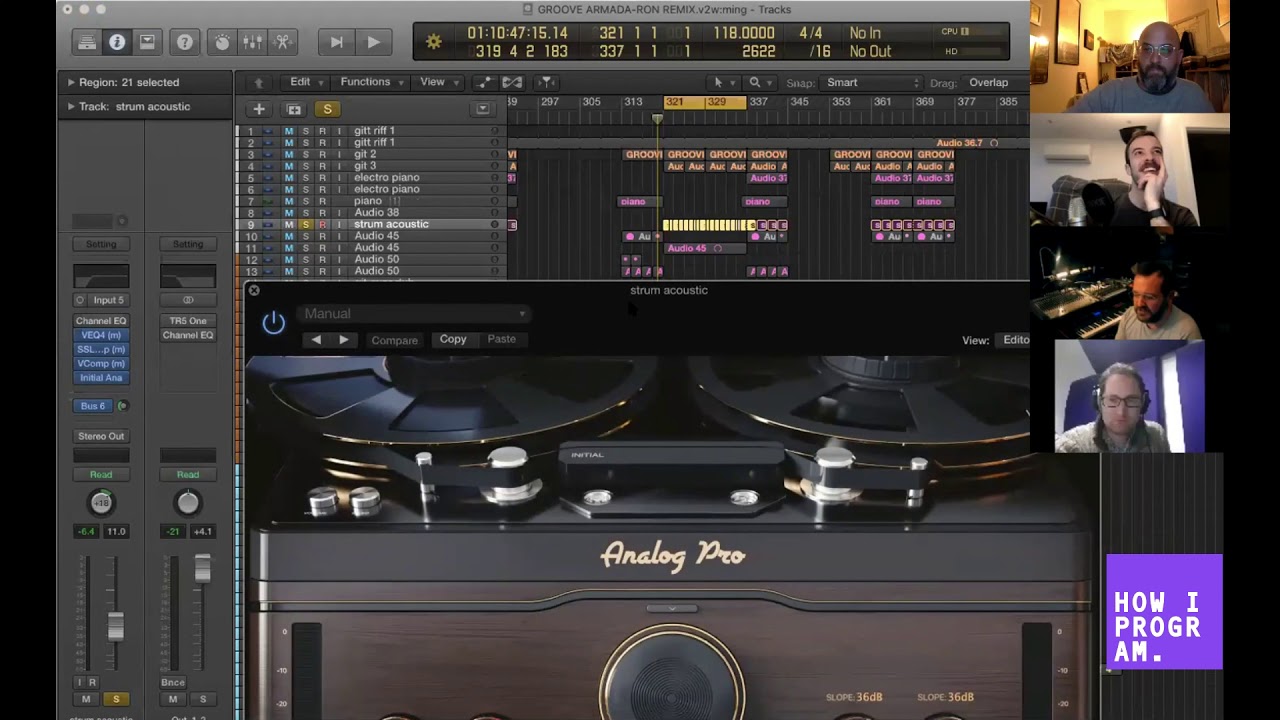Screen dimensions: 1280x720
Task: Open the Toolbar display icon
Action: [x=147, y=42]
